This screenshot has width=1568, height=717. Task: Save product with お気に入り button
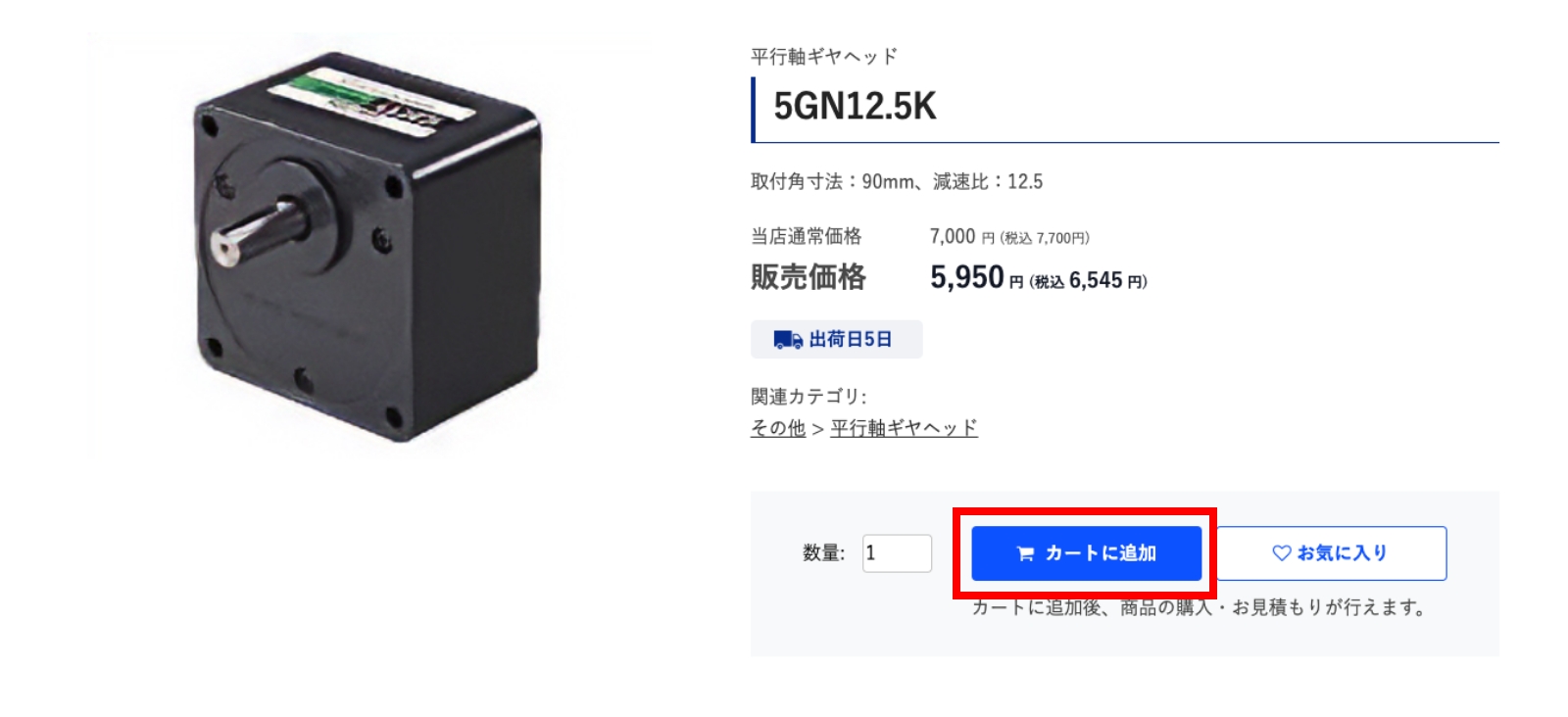pos(1331,553)
